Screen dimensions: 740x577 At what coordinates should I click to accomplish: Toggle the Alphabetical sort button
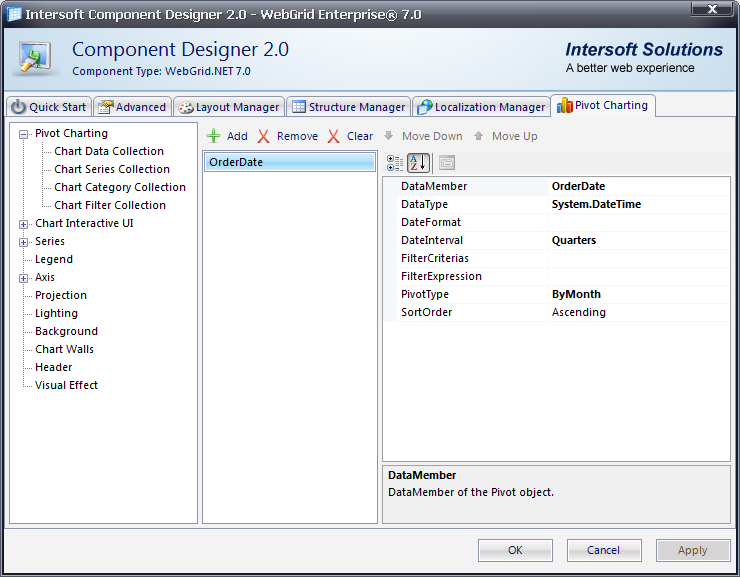coord(418,163)
